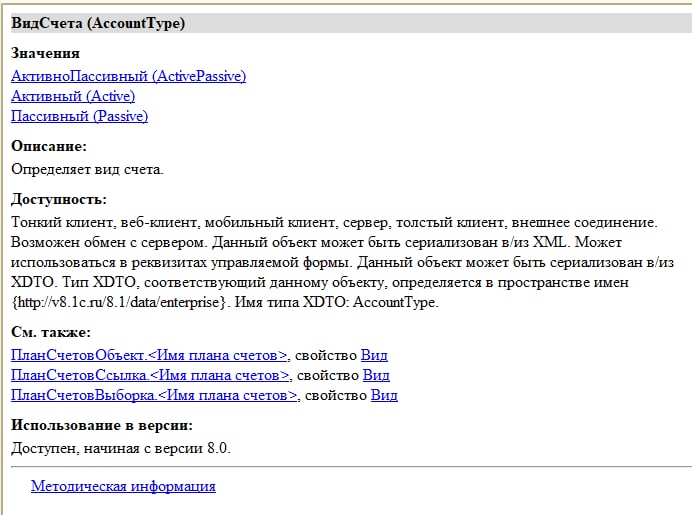Click the Описание: section heading

49,146
